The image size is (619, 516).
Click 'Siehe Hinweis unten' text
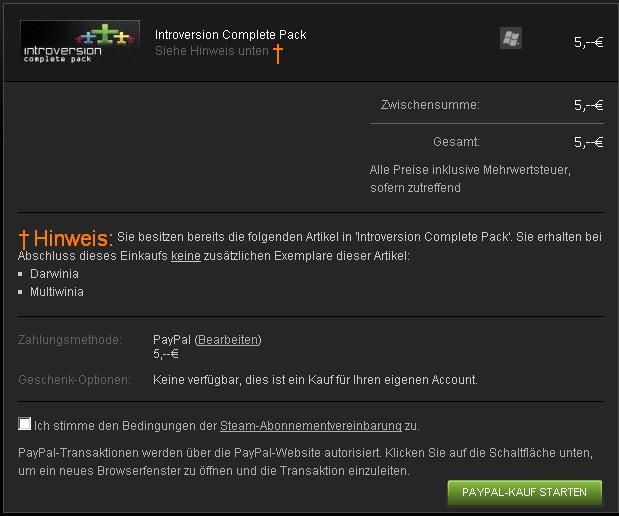pyautogui.click(x=212, y=51)
